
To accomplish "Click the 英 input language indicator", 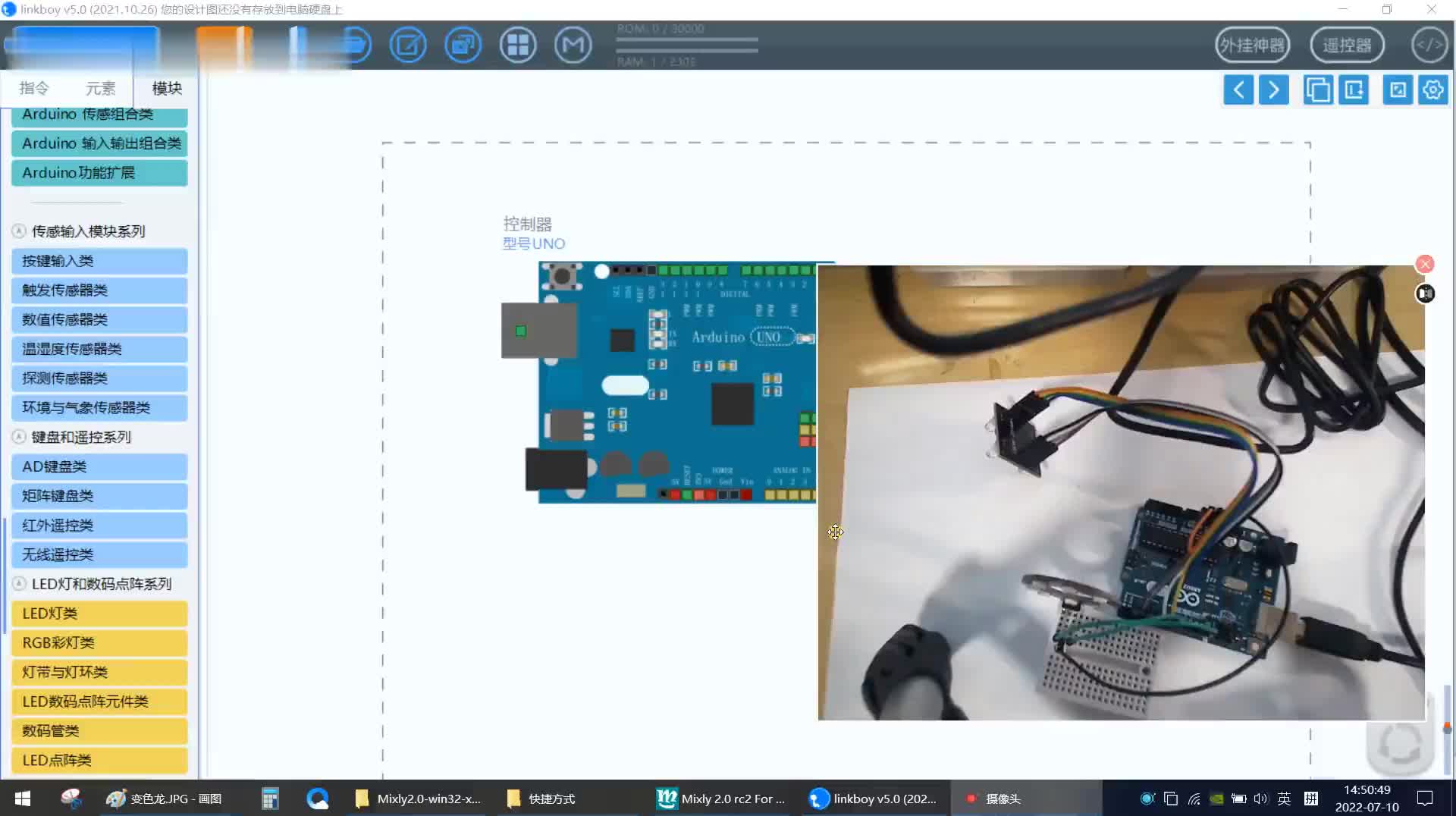I will [x=1284, y=799].
